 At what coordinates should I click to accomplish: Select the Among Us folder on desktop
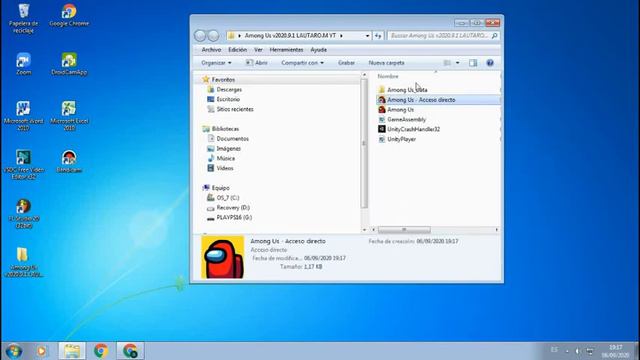tap(23, 262)
